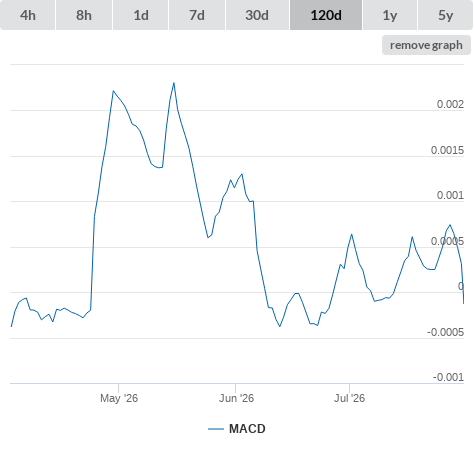Click the 0.0015 y-axis value label
This screenshot has width=474, height=455.
click(447, 150)
